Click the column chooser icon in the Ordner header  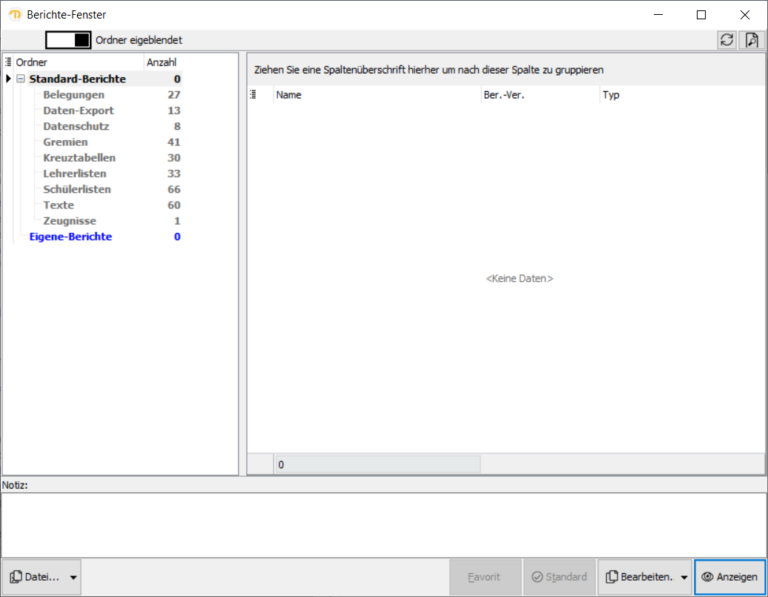9,62
